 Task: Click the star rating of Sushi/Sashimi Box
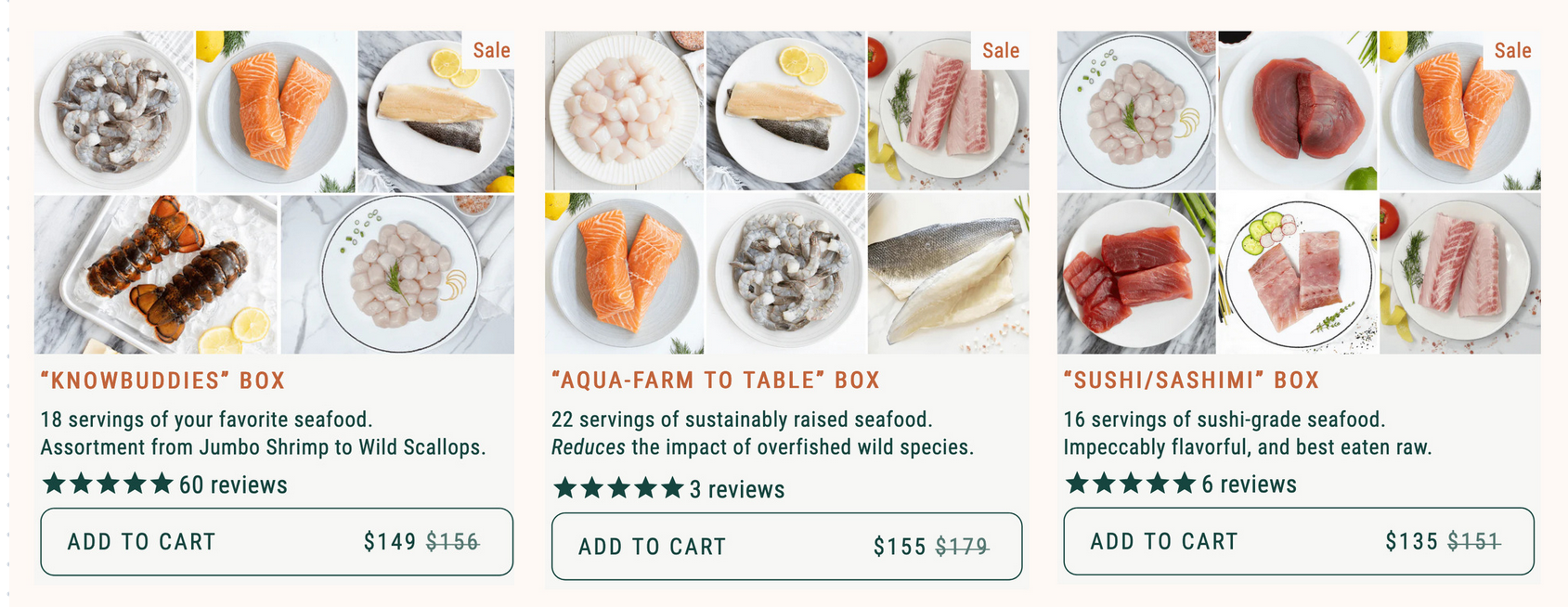1130,483
